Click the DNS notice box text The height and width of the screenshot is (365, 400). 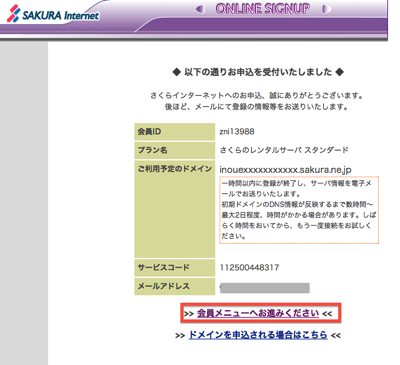point(299,210)
